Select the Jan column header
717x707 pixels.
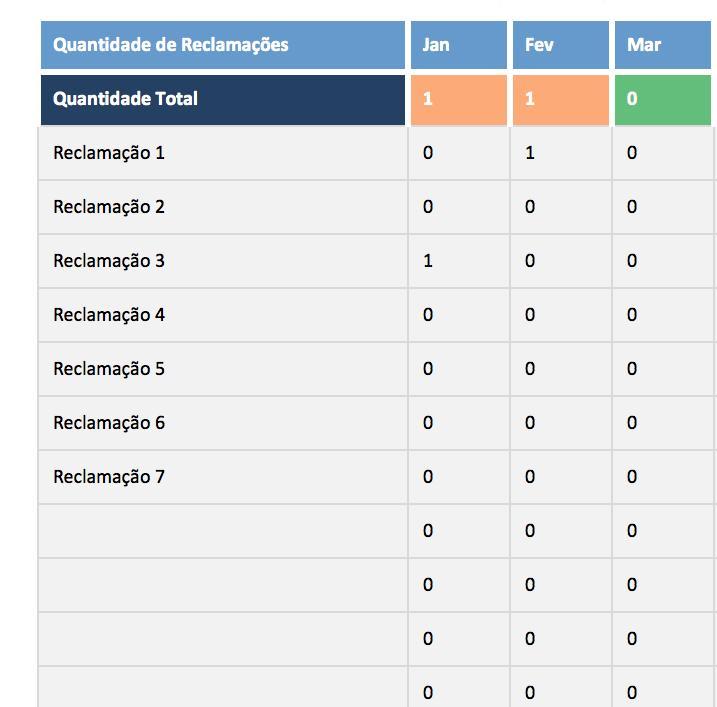(x=458, y=45)
